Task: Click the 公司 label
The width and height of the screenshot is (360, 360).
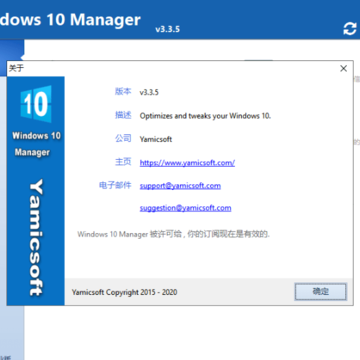Action: (x=123, y=138)
